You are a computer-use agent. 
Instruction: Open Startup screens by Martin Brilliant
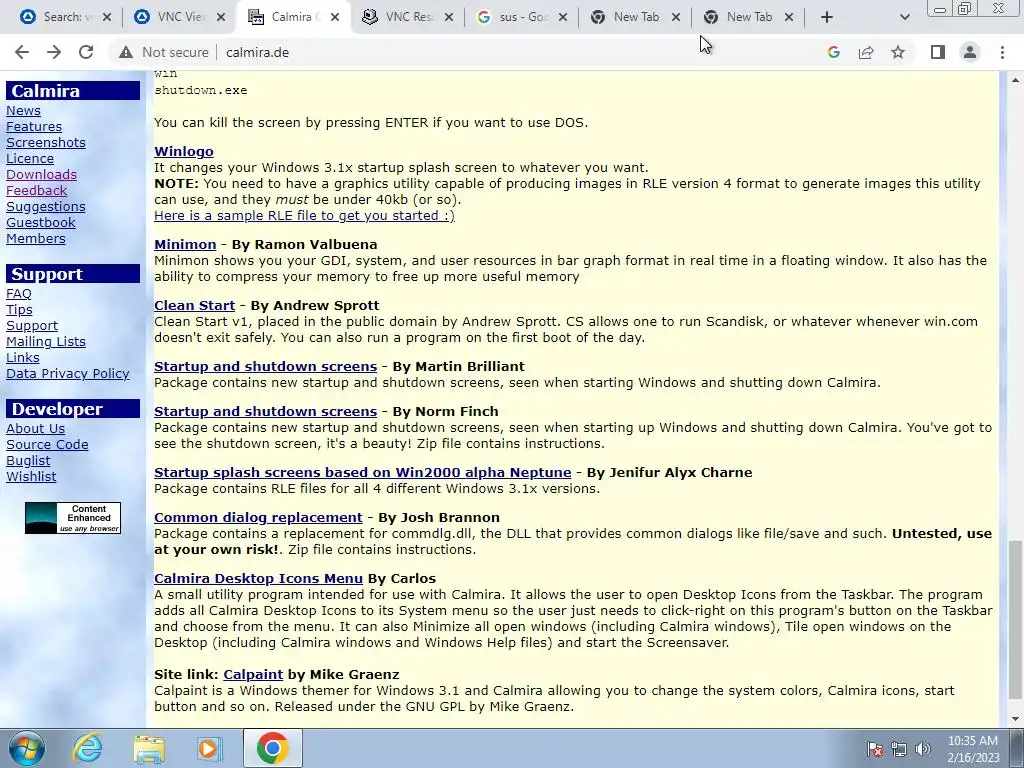click(x=266, y=366)
